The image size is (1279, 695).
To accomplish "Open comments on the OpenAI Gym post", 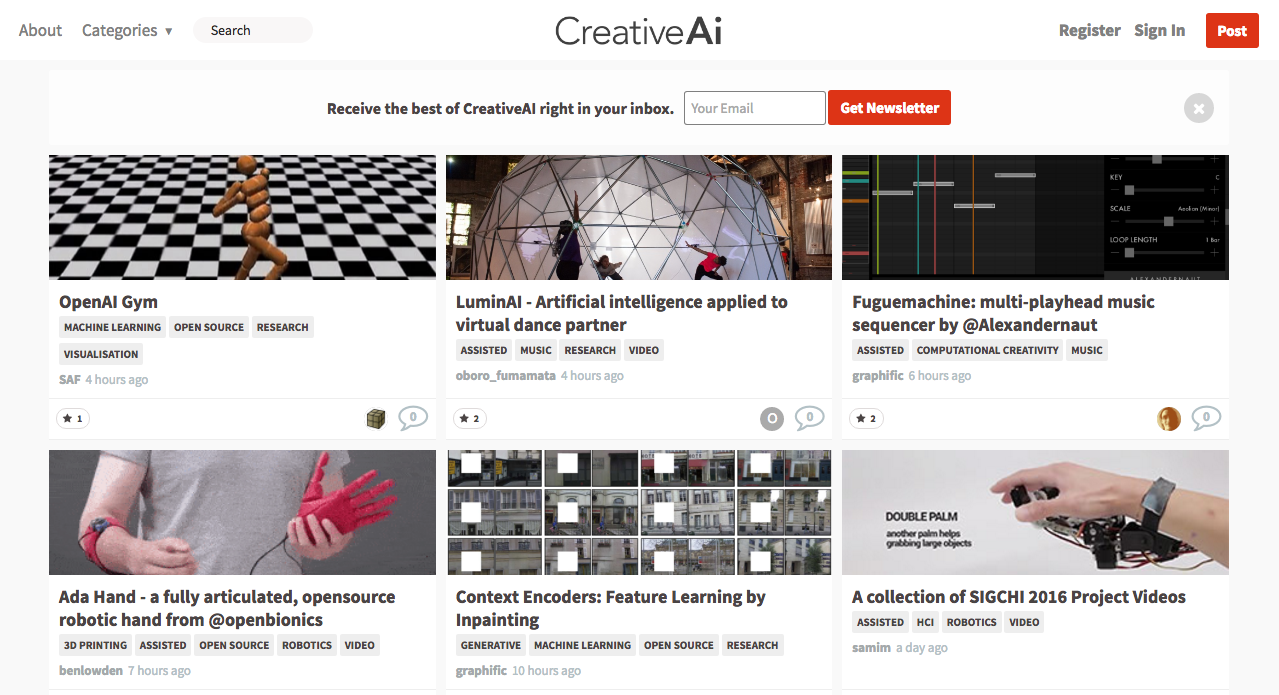I will (x=413, y=418).
